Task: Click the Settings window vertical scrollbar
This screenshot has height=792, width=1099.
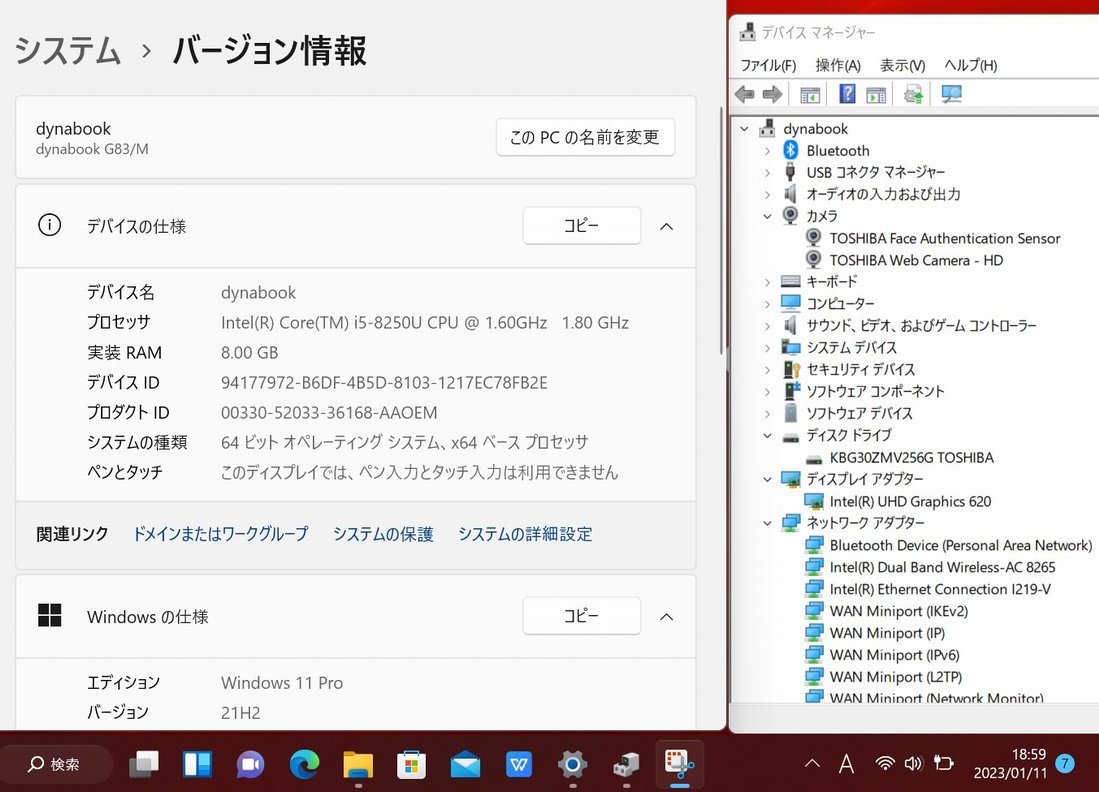Action: [x=721, y=231]
